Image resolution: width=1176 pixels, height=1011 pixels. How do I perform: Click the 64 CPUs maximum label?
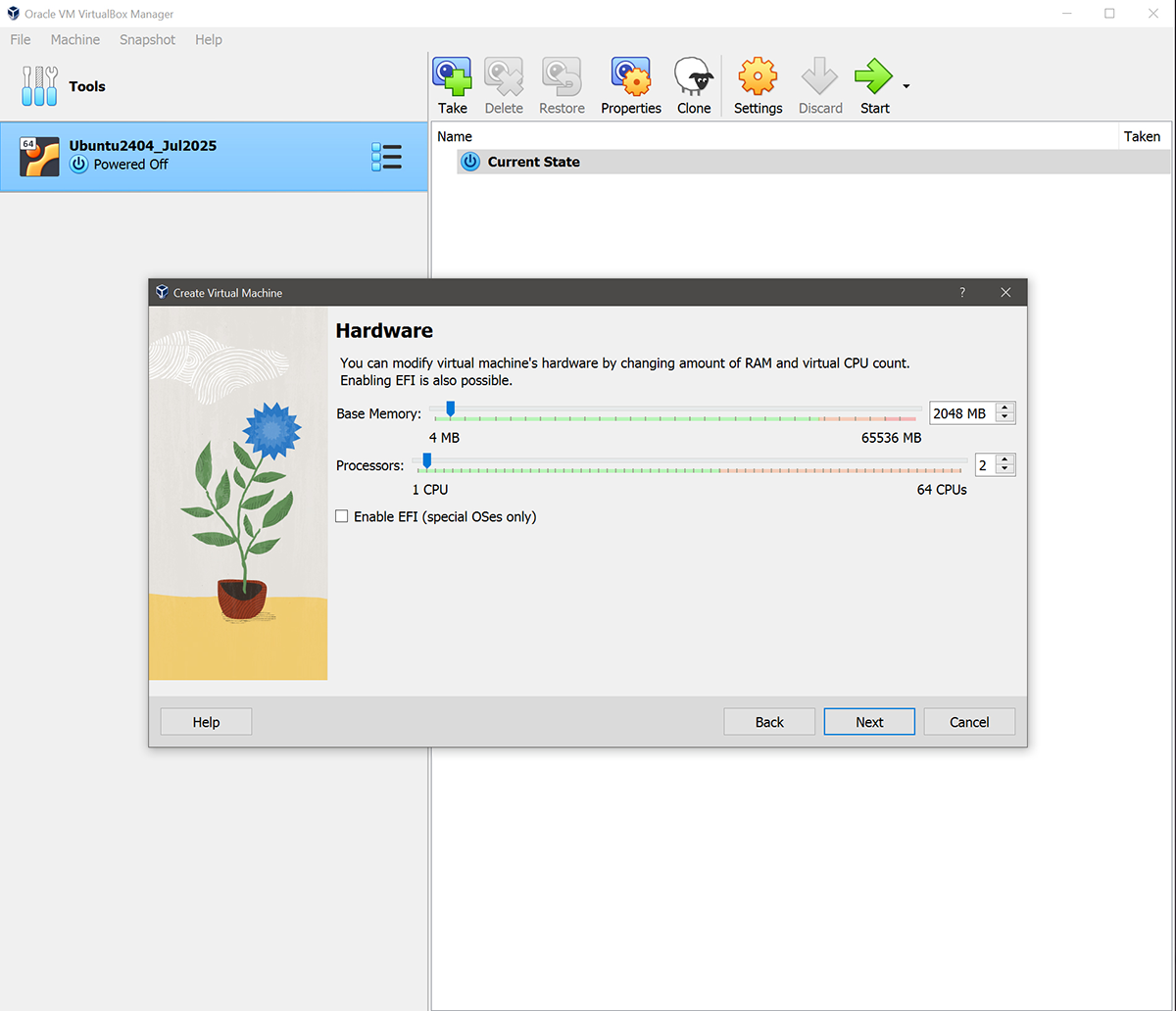[x=942, y=489]
